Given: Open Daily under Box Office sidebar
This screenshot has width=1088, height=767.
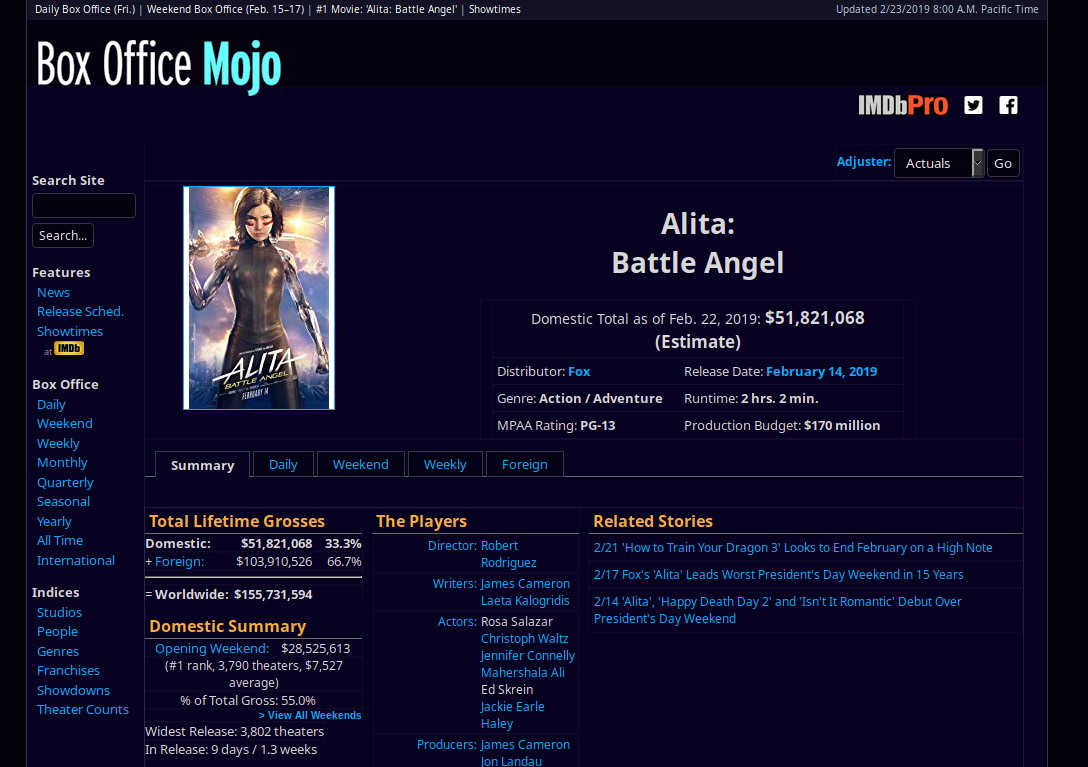Looking at the screenshot, I should coord(51,404).
